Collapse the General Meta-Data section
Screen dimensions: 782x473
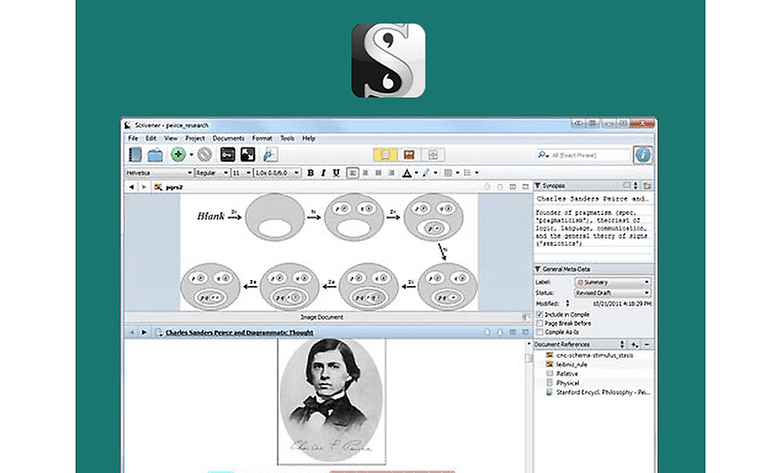tap(538, 269)
